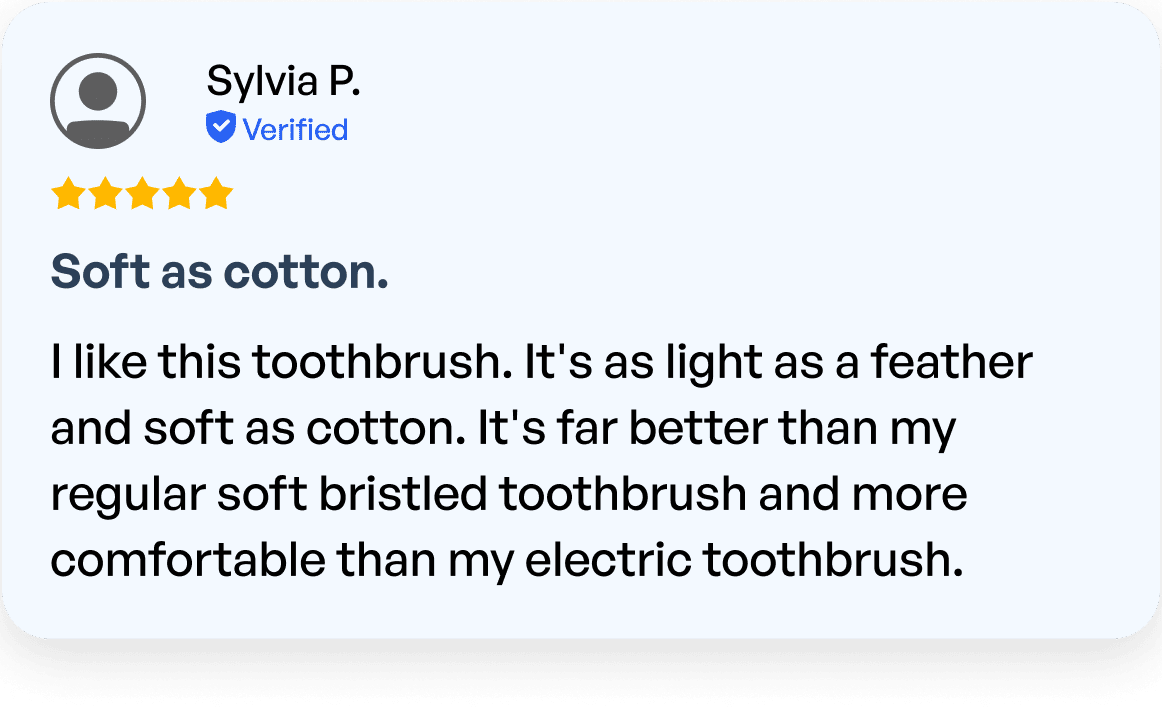The image size is (1162, 718).
Task: Click the blue Verified label text
Action: click(295, 129)
